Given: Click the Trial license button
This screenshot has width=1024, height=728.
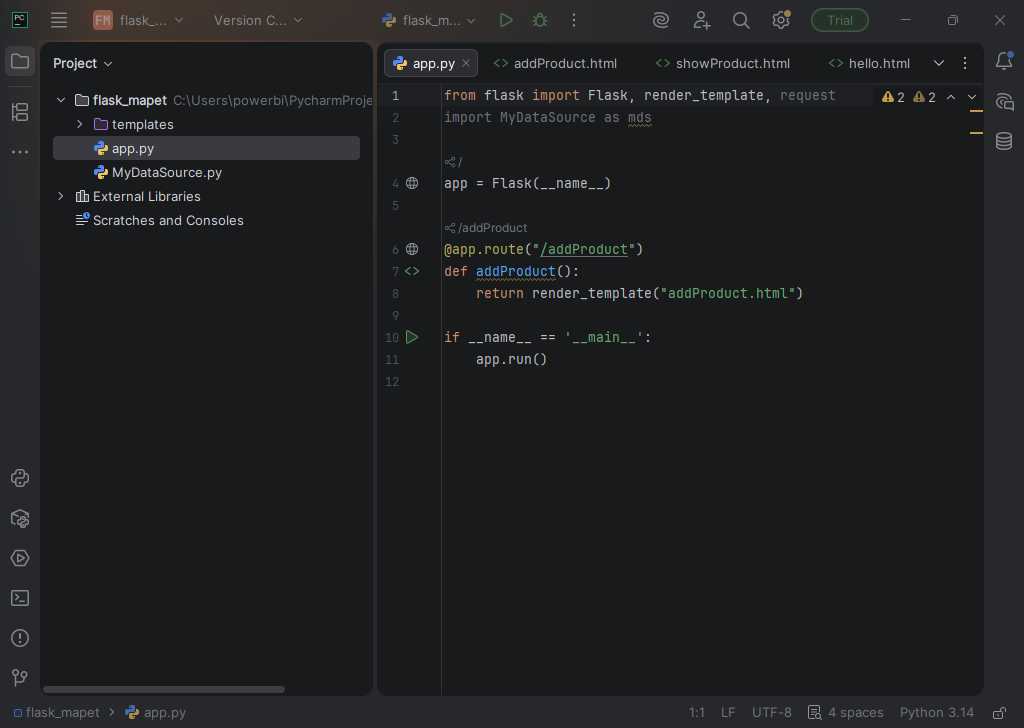Looking at the screenshot, I should coord(840,20).
